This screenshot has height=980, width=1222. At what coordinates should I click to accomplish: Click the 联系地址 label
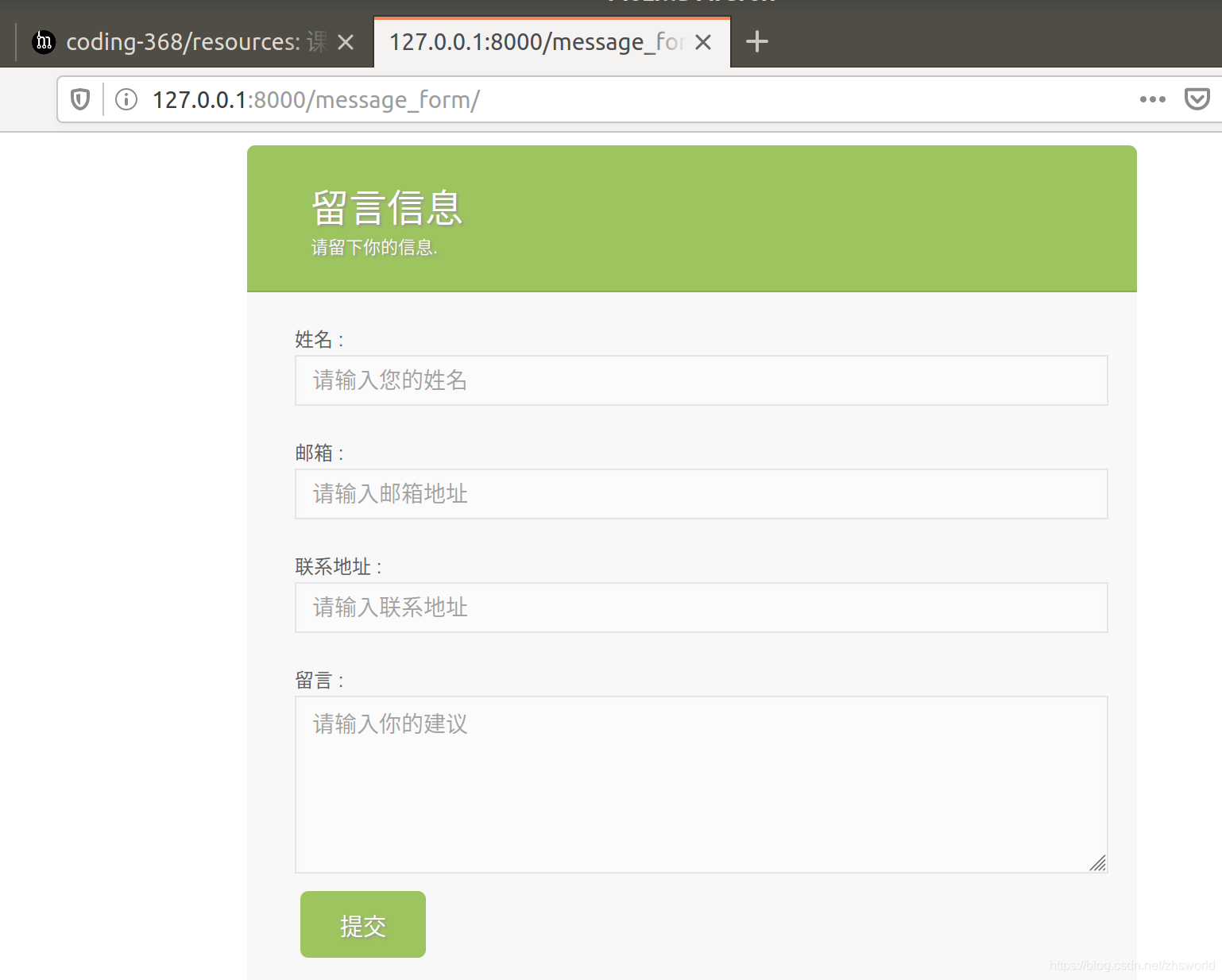point(338,567)
